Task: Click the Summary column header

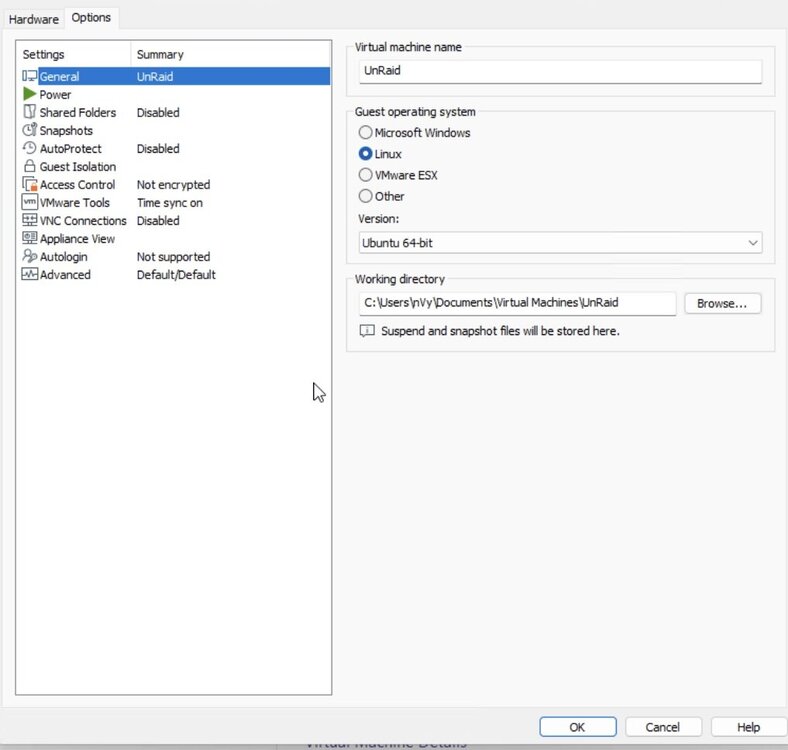Action: [231, 54]
